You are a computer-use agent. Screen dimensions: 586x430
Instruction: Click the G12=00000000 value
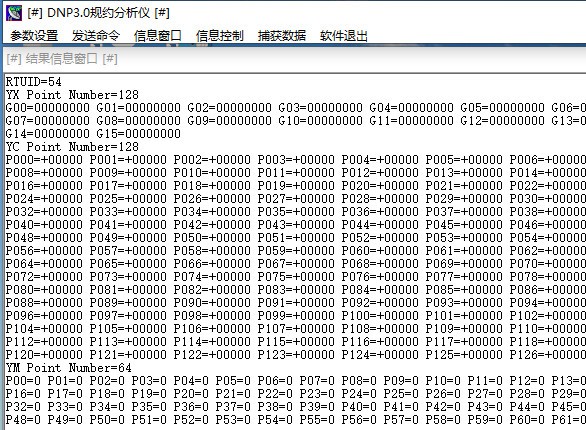502,121
